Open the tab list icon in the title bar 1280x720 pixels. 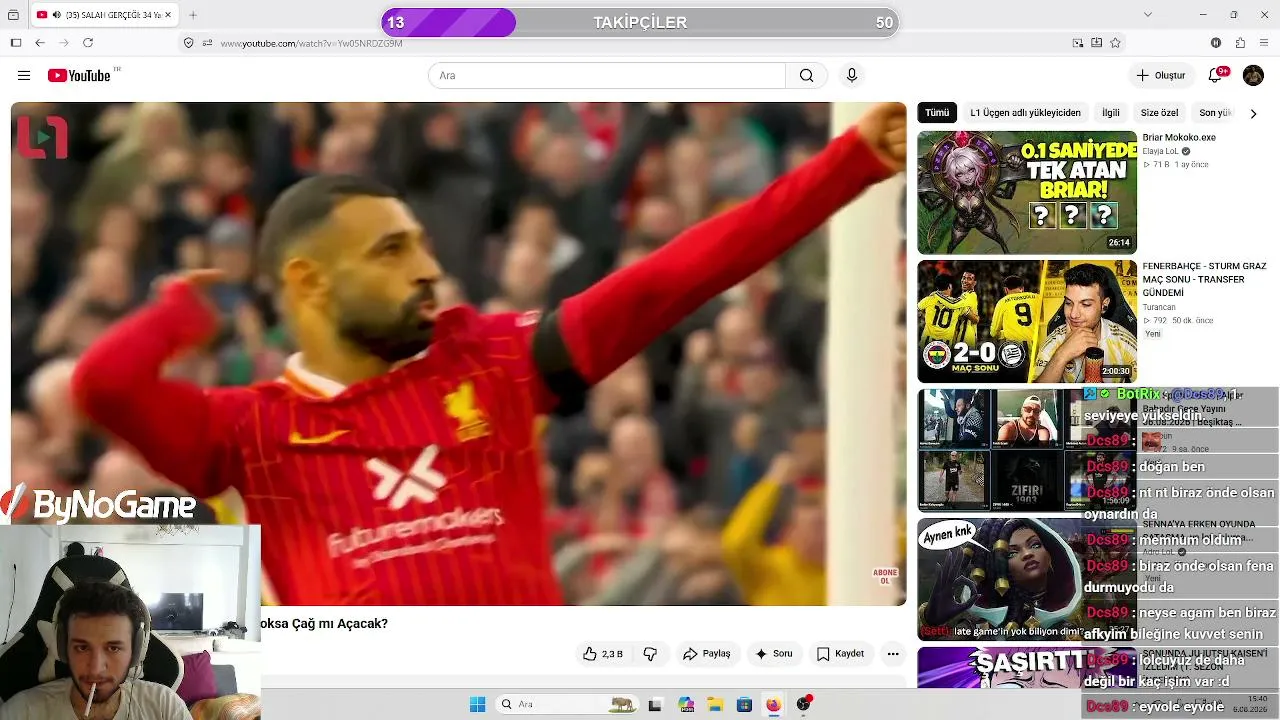(x=13, y=15)
